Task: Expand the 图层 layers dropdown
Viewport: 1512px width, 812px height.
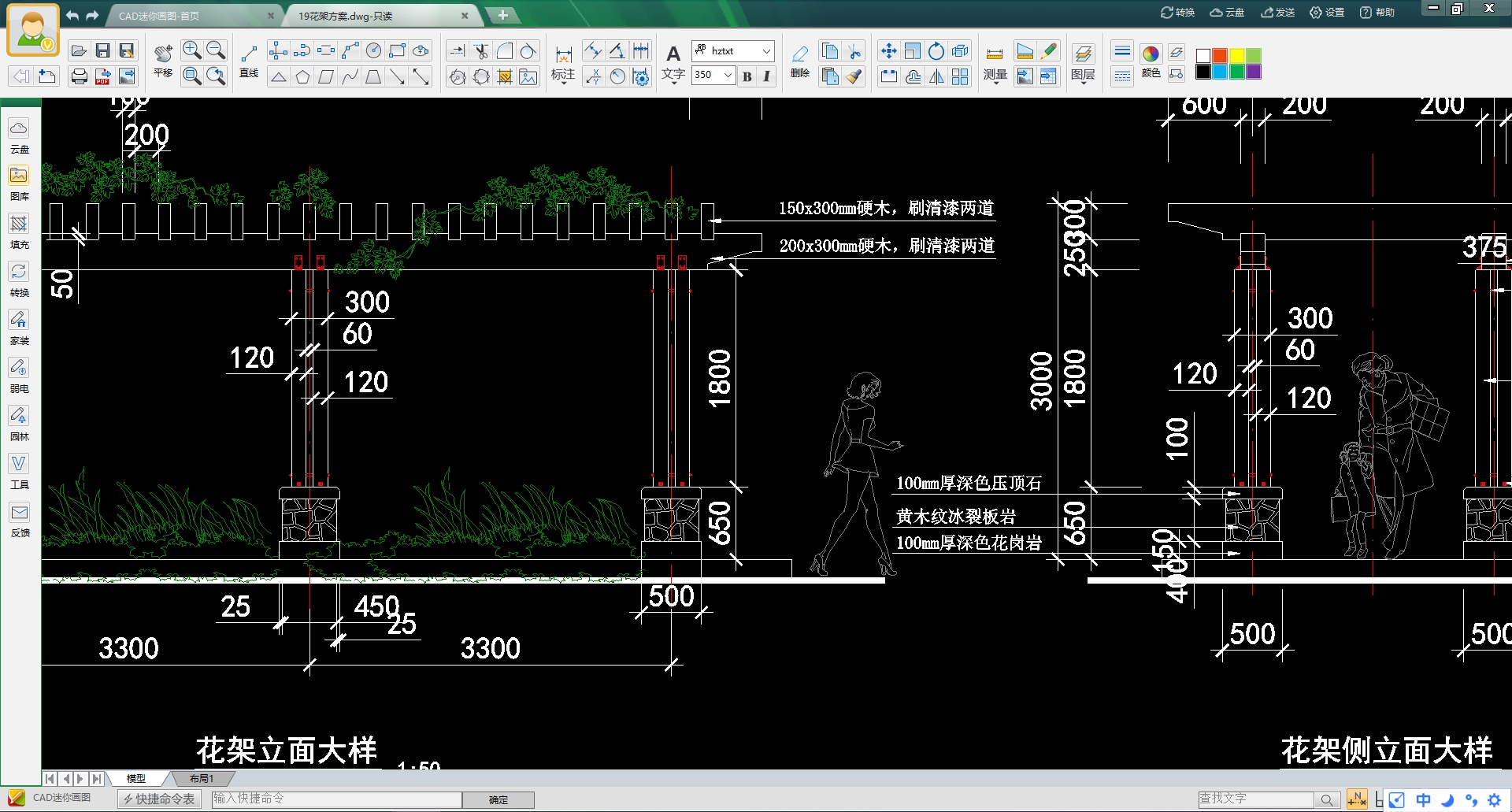Action: [x=1083, y=82]
